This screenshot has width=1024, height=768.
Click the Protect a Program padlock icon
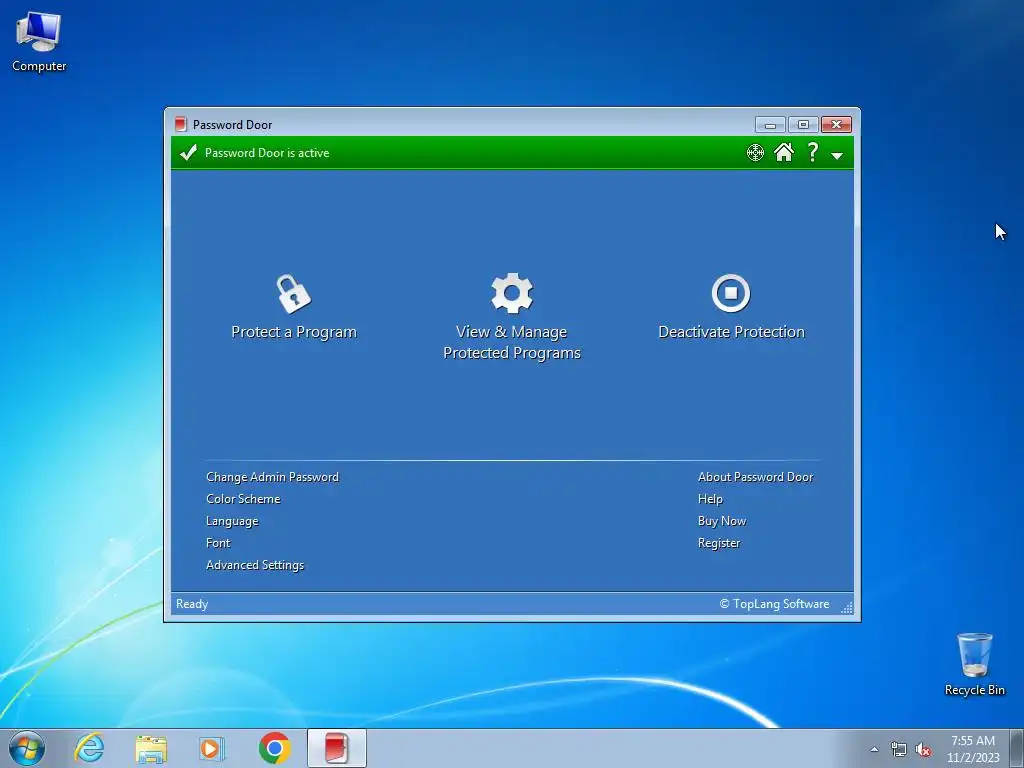click(293, 293)
